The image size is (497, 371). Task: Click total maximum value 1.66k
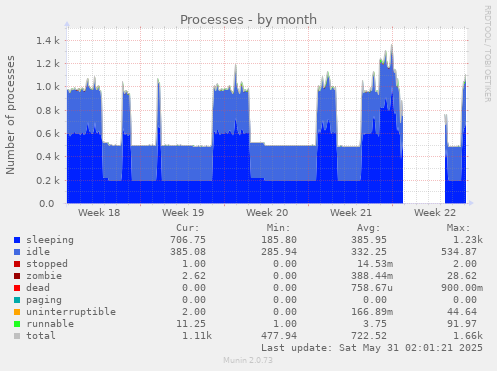(468, 336)
